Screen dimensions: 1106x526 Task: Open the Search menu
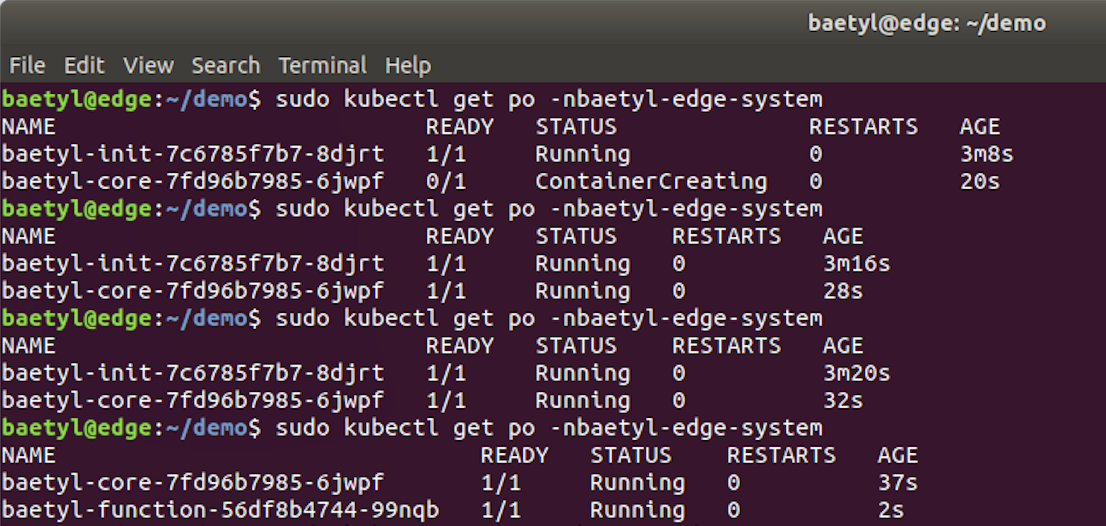coord(226,66)
